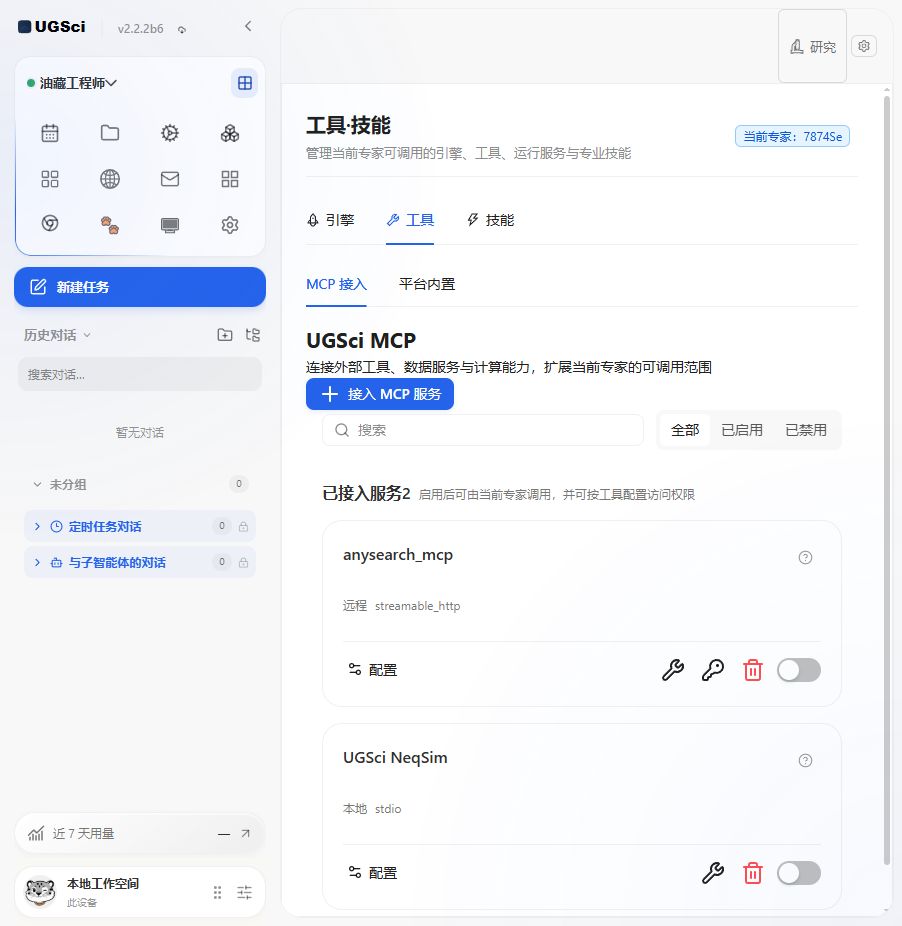Click the MCP 搜索 input field

tap(483, 430)
